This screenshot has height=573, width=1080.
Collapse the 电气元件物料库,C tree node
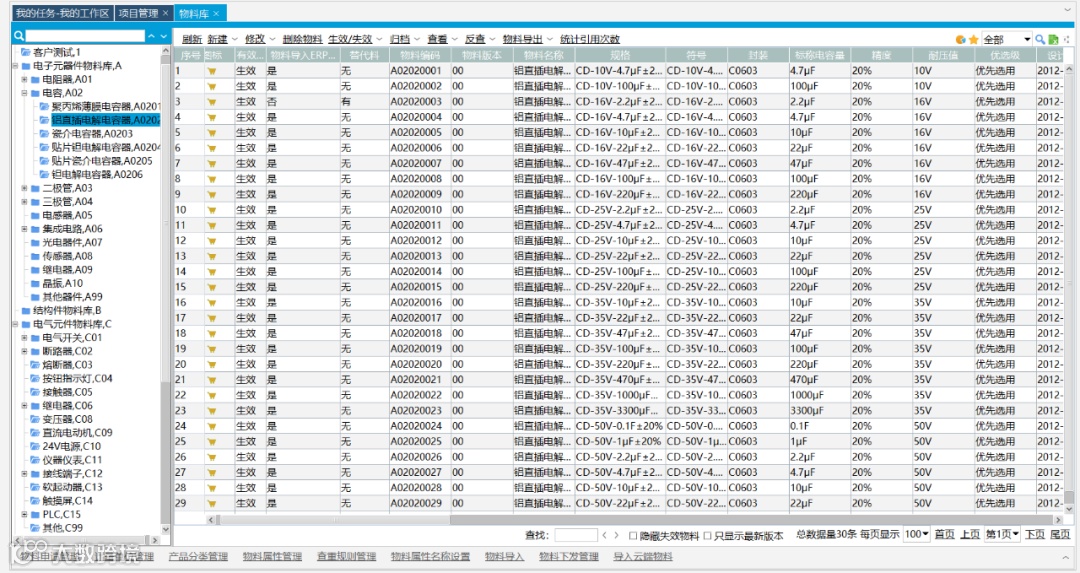coord(15,324)
